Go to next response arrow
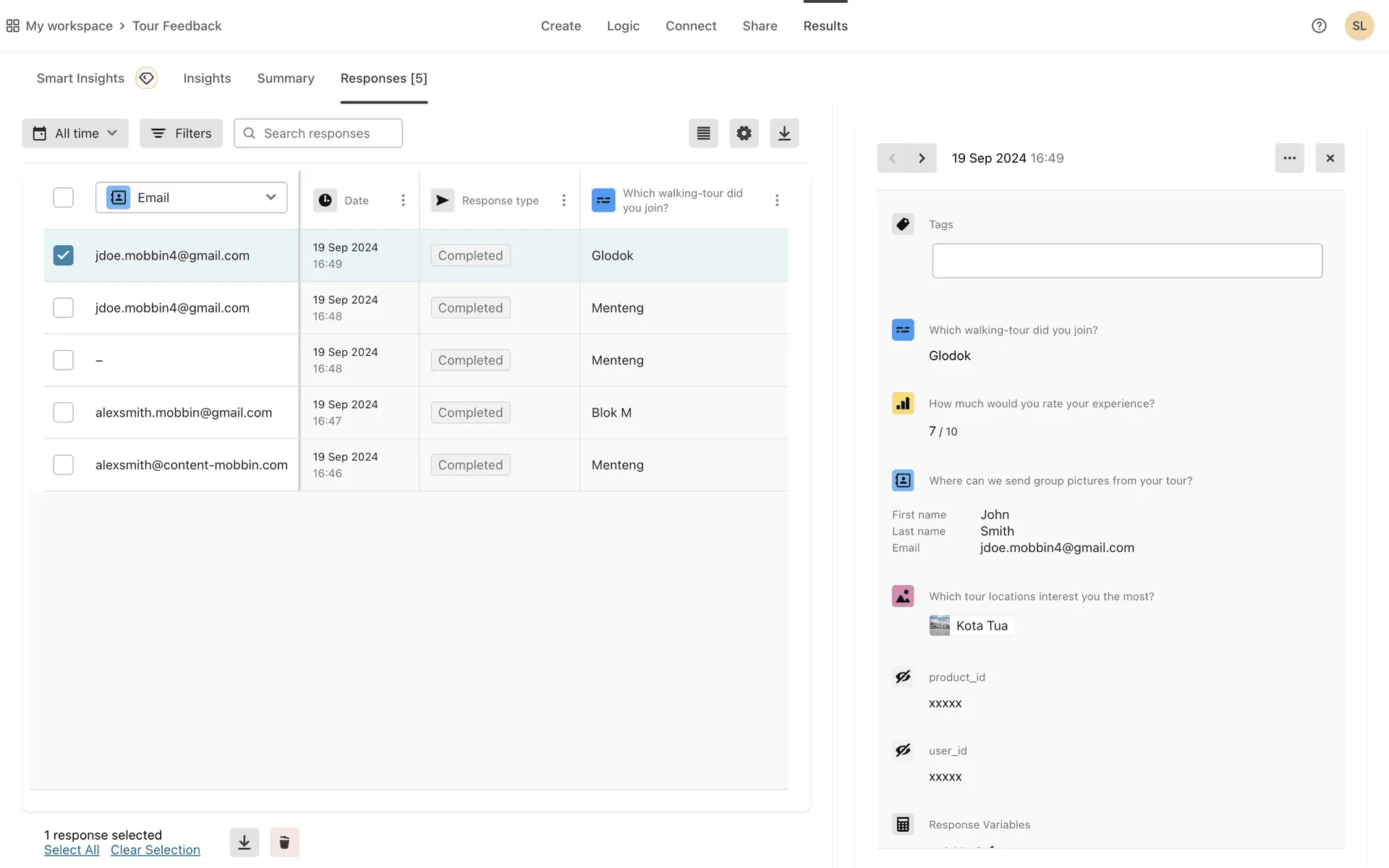The image size is (1389, 868). [922, 158]
